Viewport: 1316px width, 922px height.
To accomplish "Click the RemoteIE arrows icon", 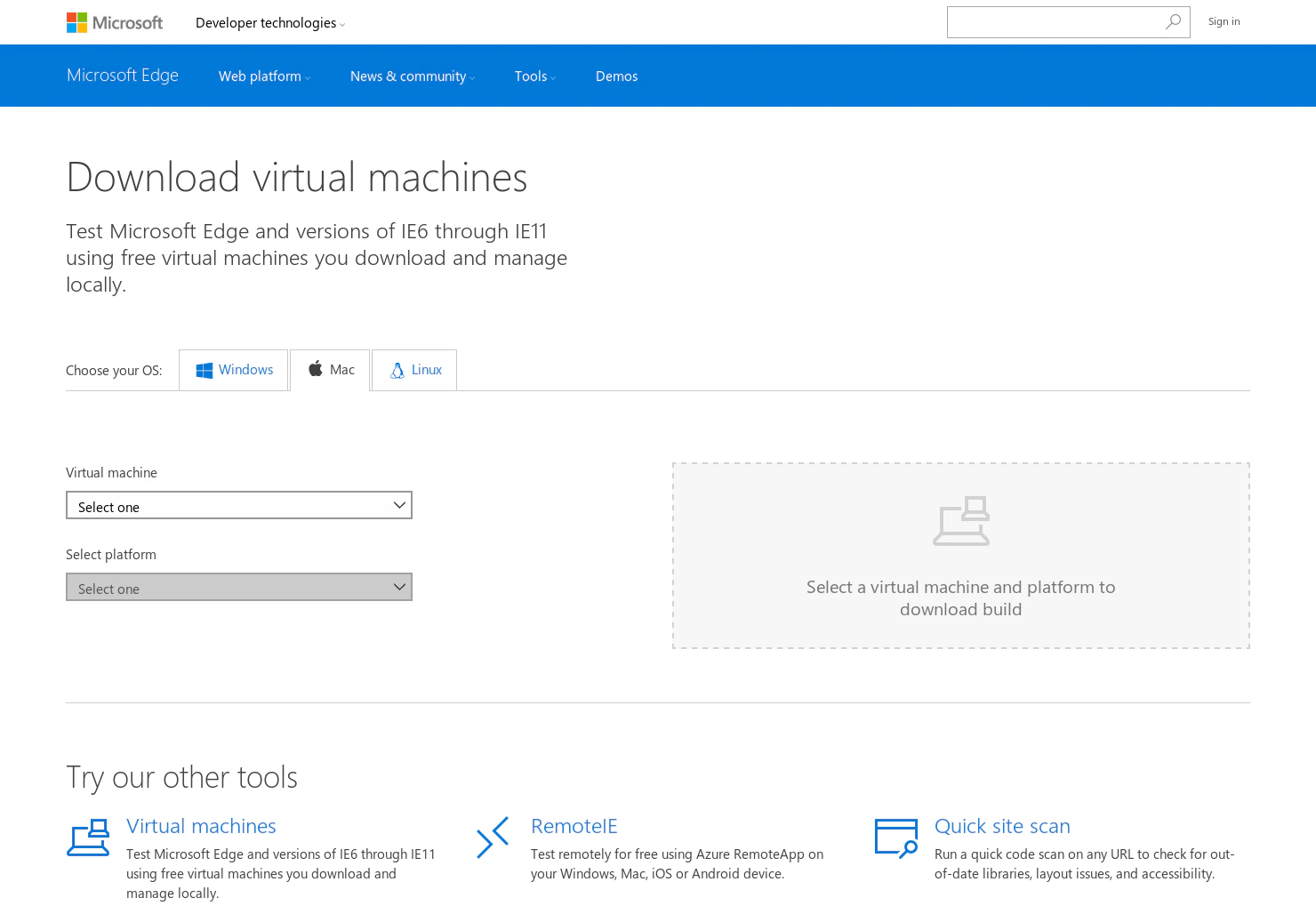I will pyautogui.click(x=493, y=838).
